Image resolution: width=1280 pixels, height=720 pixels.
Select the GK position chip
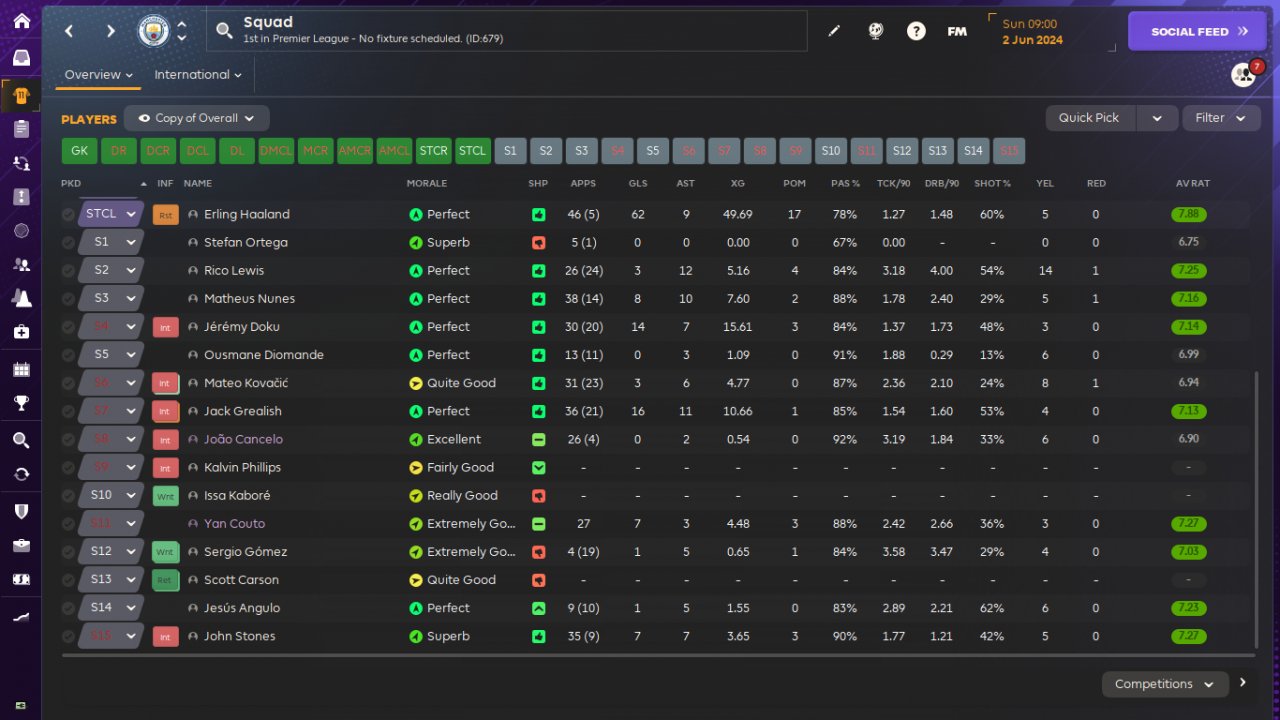(80, 151)
